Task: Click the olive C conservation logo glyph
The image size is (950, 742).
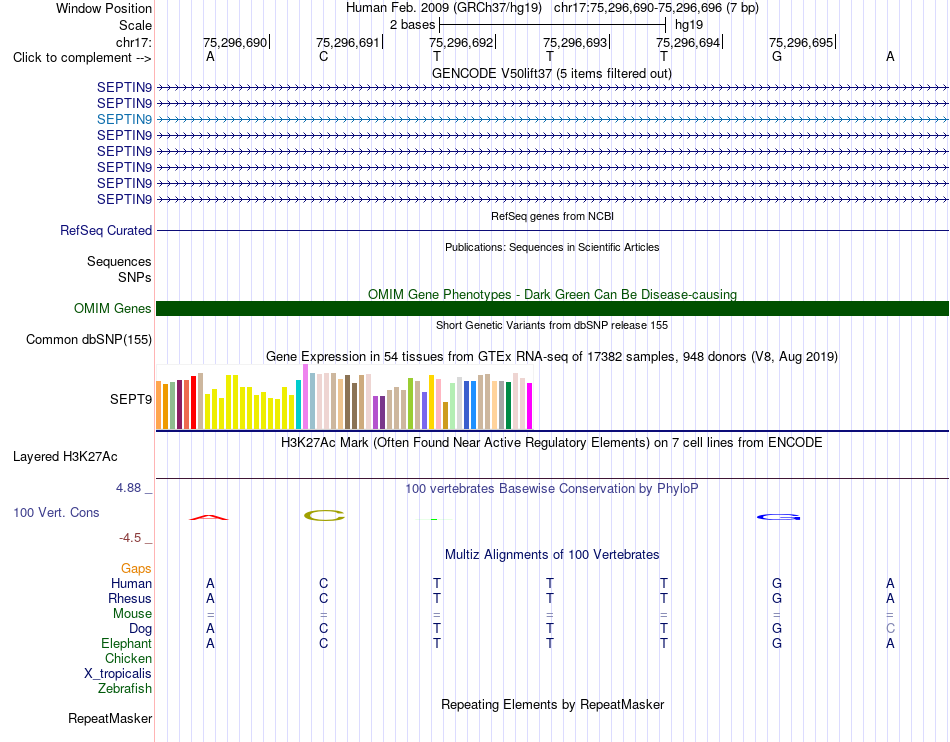Action: point(324,515)
